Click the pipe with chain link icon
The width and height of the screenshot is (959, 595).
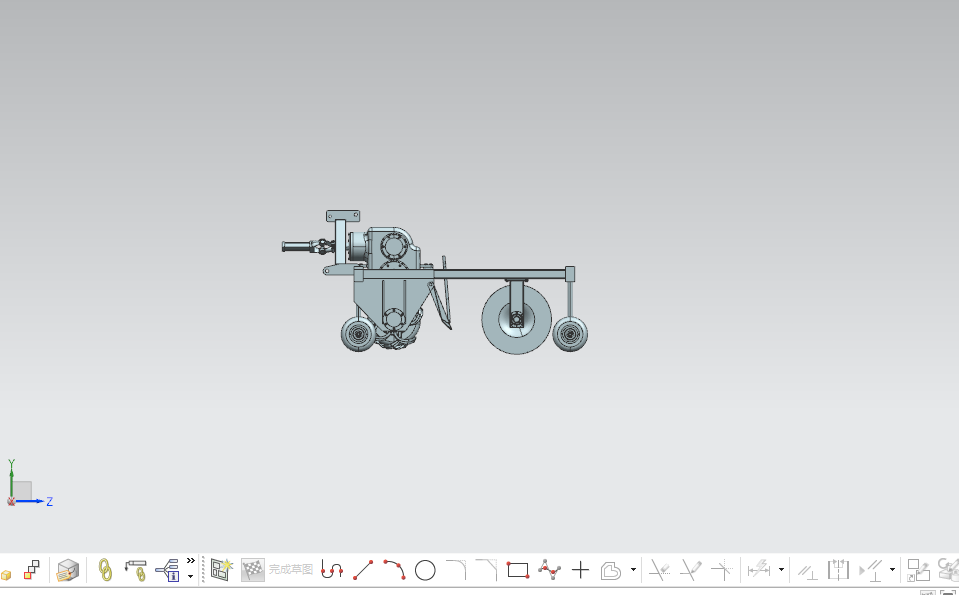click(x=136, y=570)
